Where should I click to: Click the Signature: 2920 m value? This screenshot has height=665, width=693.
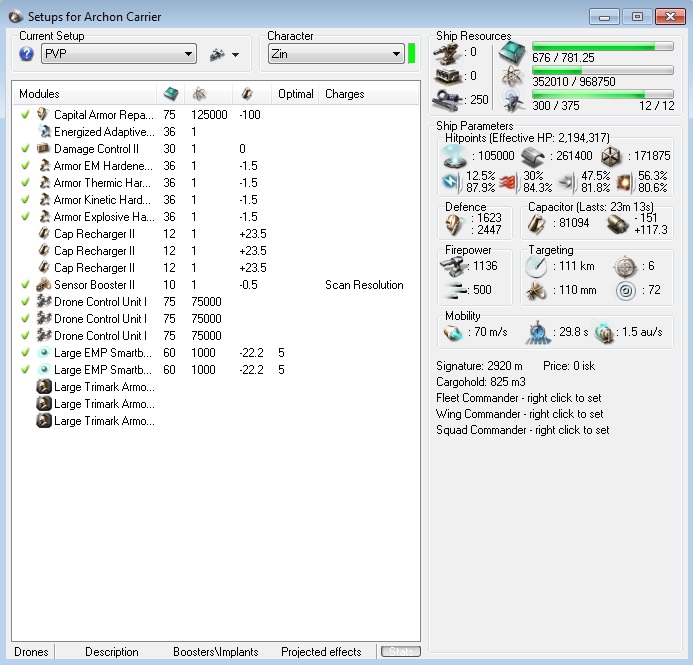(479, 366)
